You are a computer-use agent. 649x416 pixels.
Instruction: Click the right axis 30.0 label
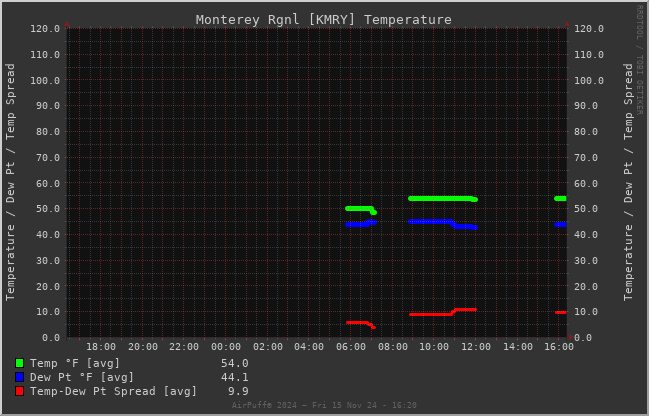click(586, 261)
